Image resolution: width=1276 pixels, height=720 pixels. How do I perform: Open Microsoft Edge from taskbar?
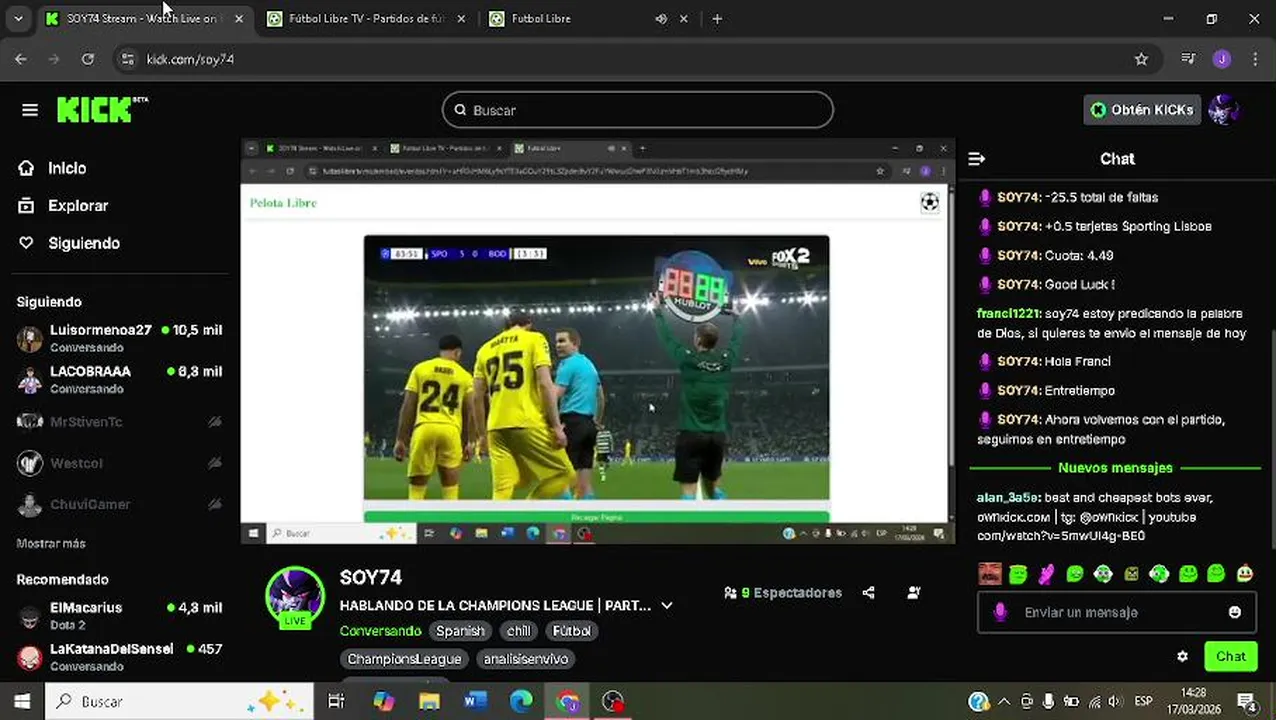coord(521,702)
